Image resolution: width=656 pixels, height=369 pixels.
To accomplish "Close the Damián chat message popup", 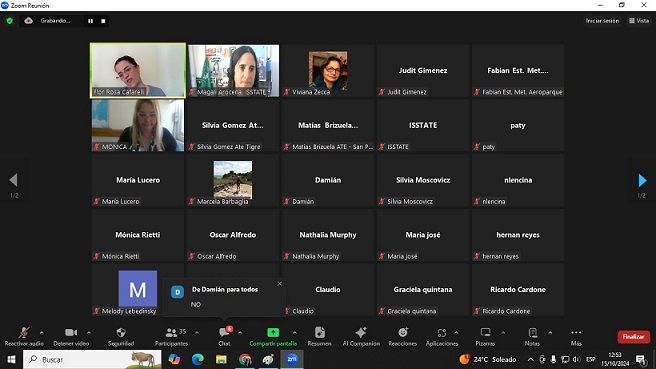I will (279, 284).
